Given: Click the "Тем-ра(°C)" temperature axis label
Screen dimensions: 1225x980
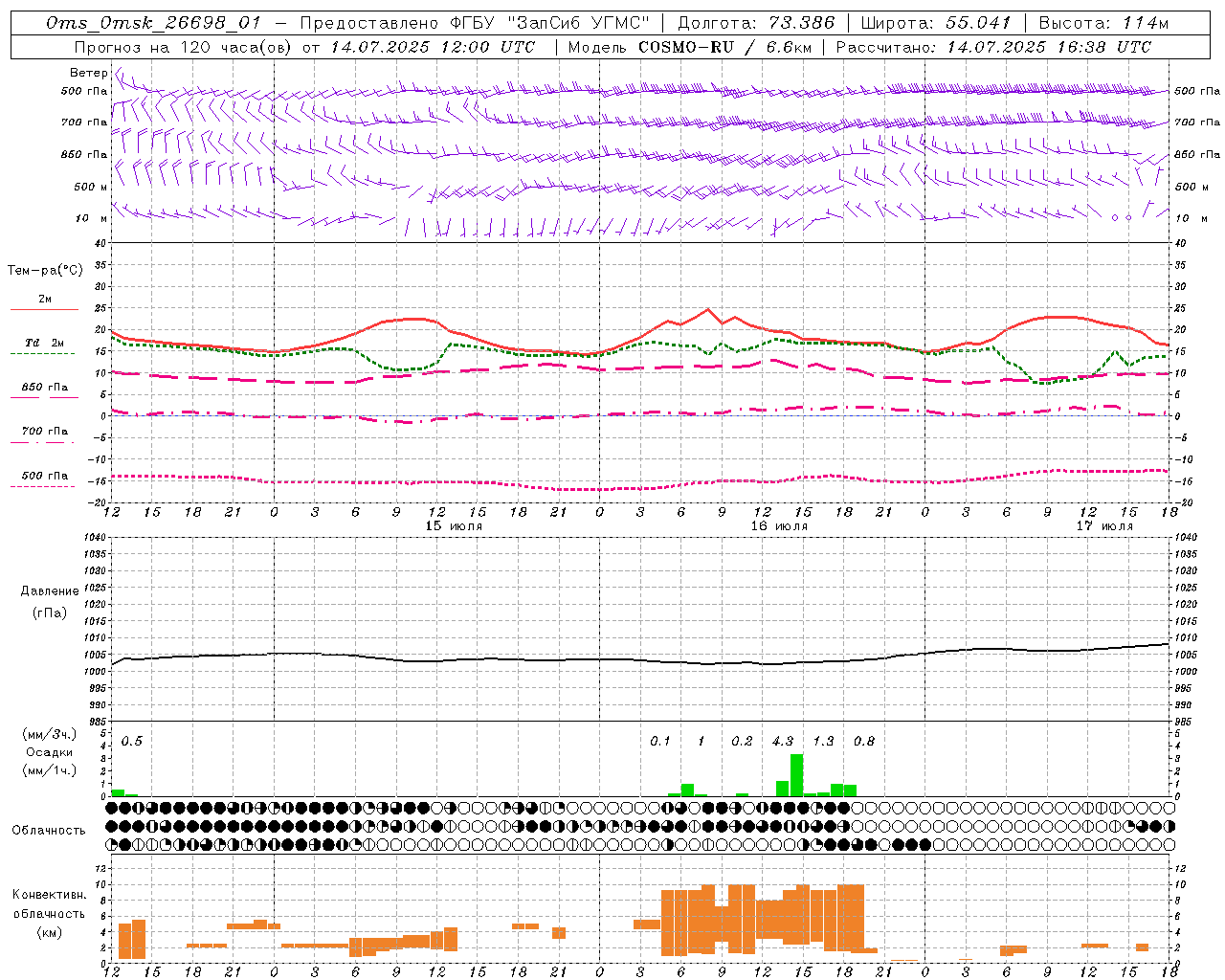Looking at the screenshot, I should click(x=45, y=271).
